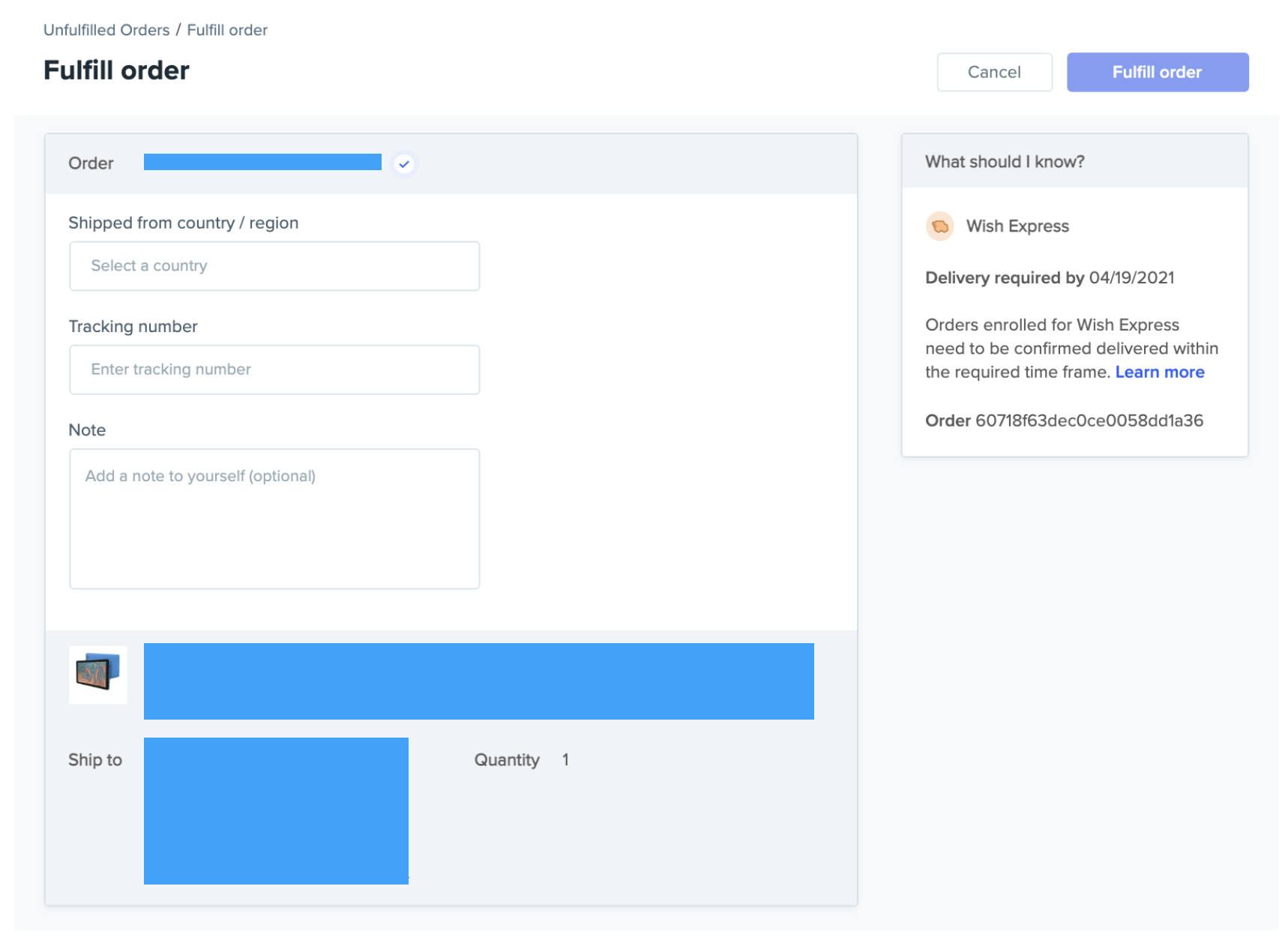
Task: Focus the Enter tracking number field
Action: (x=274, y=370)
